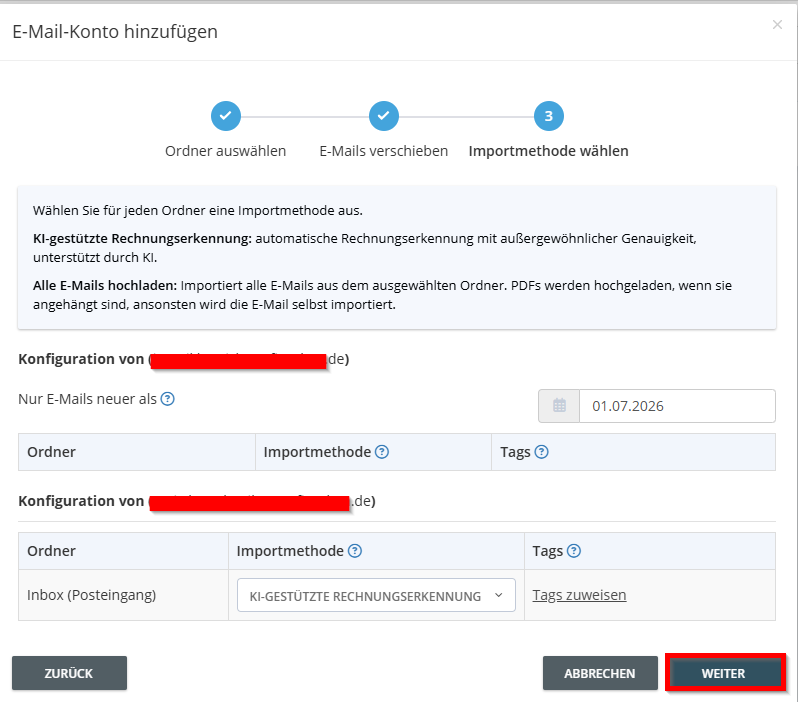Viewport: 798px width, 702px height.
Task: Edit the date field 01.07.2026
Action: (677, 406)
